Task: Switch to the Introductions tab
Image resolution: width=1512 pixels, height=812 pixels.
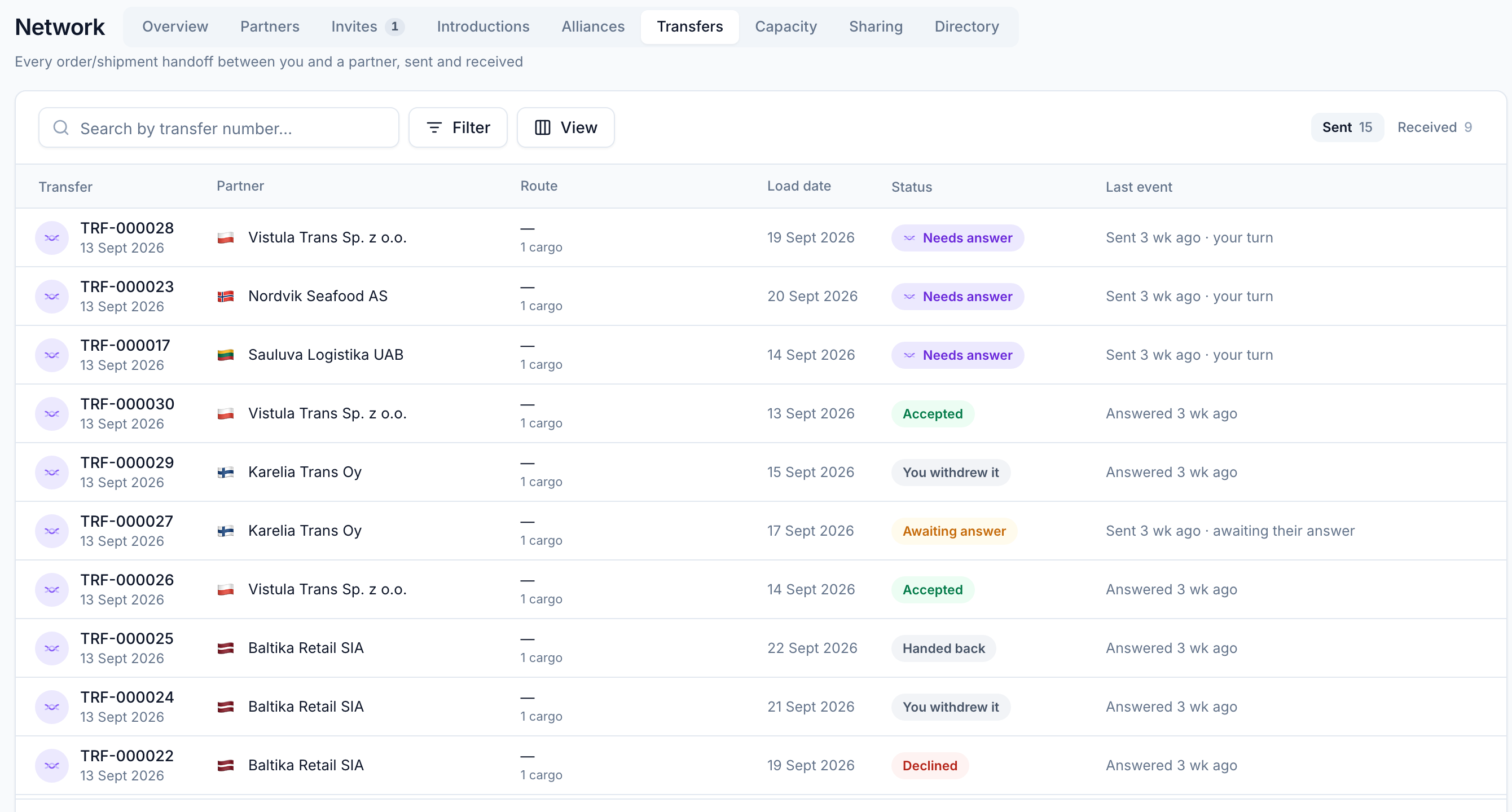Action: (x=482, y=27)
